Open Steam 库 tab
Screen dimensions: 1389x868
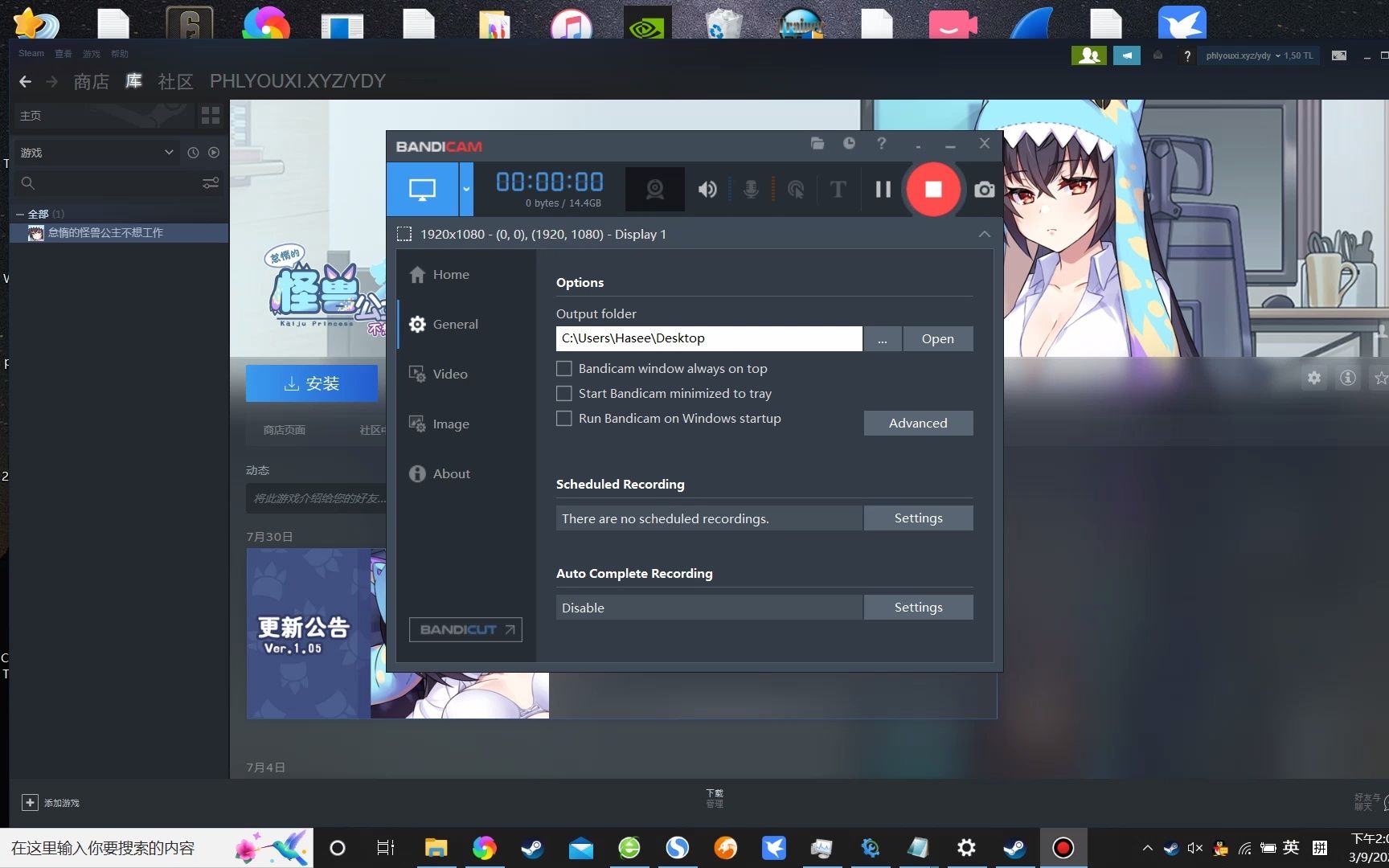tap(134, 81)
